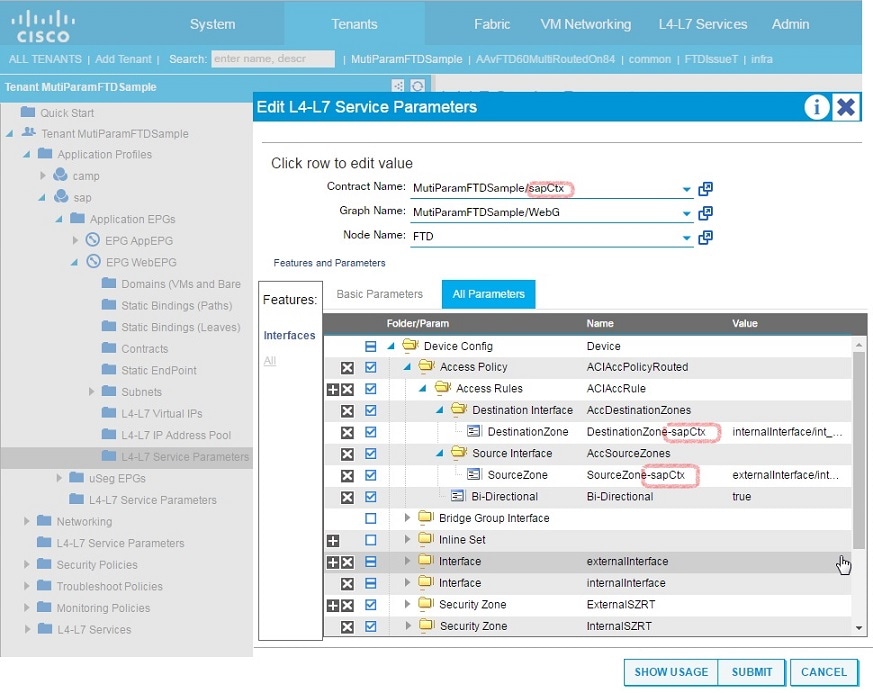The height and width of the screenshot is (693, 873).
Task: Delete the externalInterface row
Action: click(x=347, y=562)
